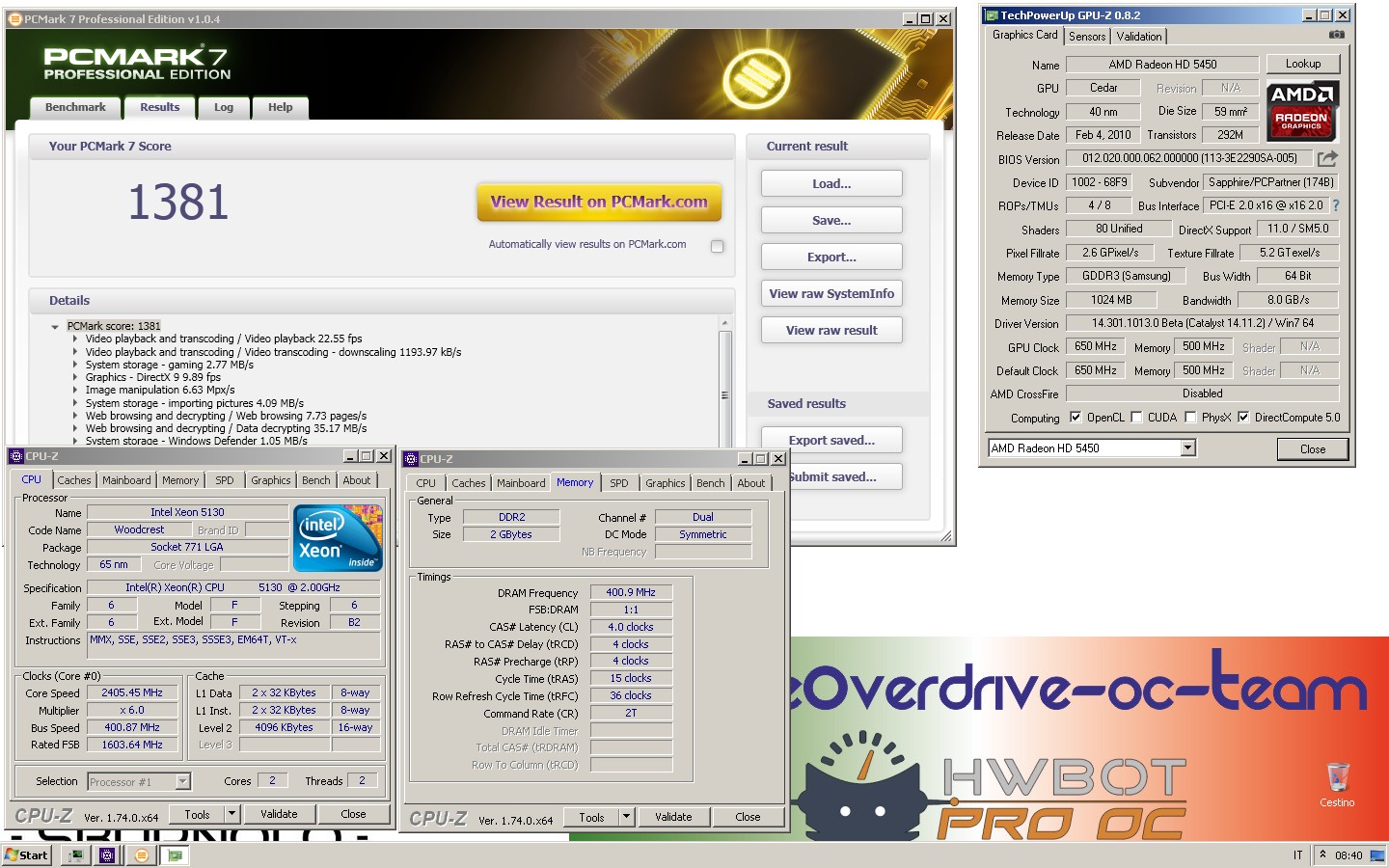Click the GPU-Z Lookup button
The height and width of the screenshot is (868, 1389).
1303,64
